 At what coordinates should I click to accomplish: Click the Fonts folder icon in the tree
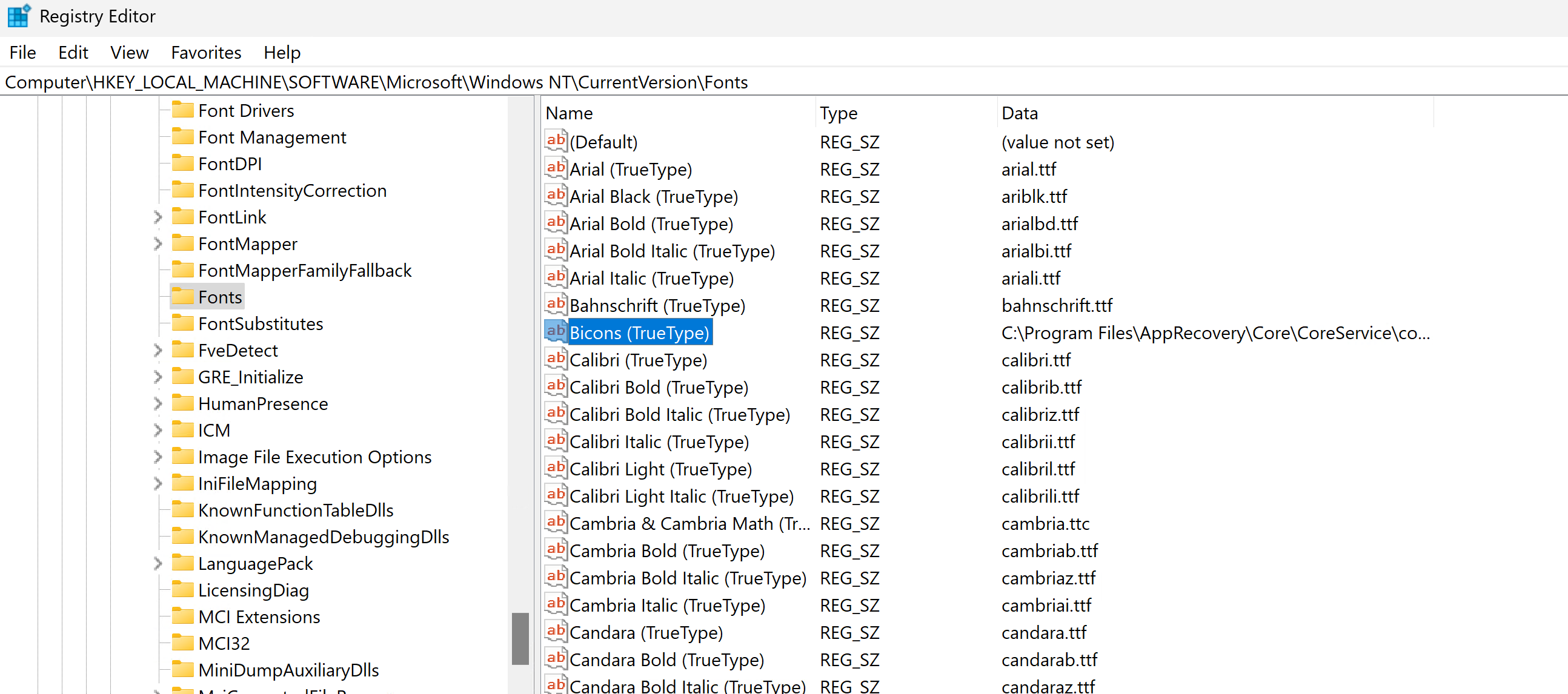coord(183,296)
